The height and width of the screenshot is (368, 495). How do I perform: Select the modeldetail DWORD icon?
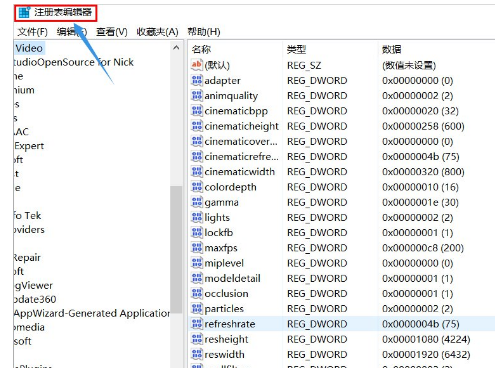pos(197,278)
